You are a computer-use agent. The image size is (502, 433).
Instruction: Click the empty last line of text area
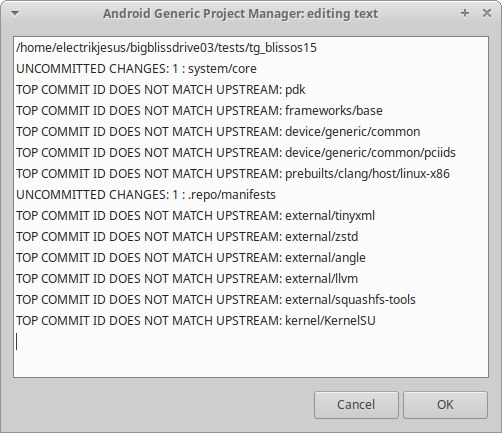coord(251,342)
